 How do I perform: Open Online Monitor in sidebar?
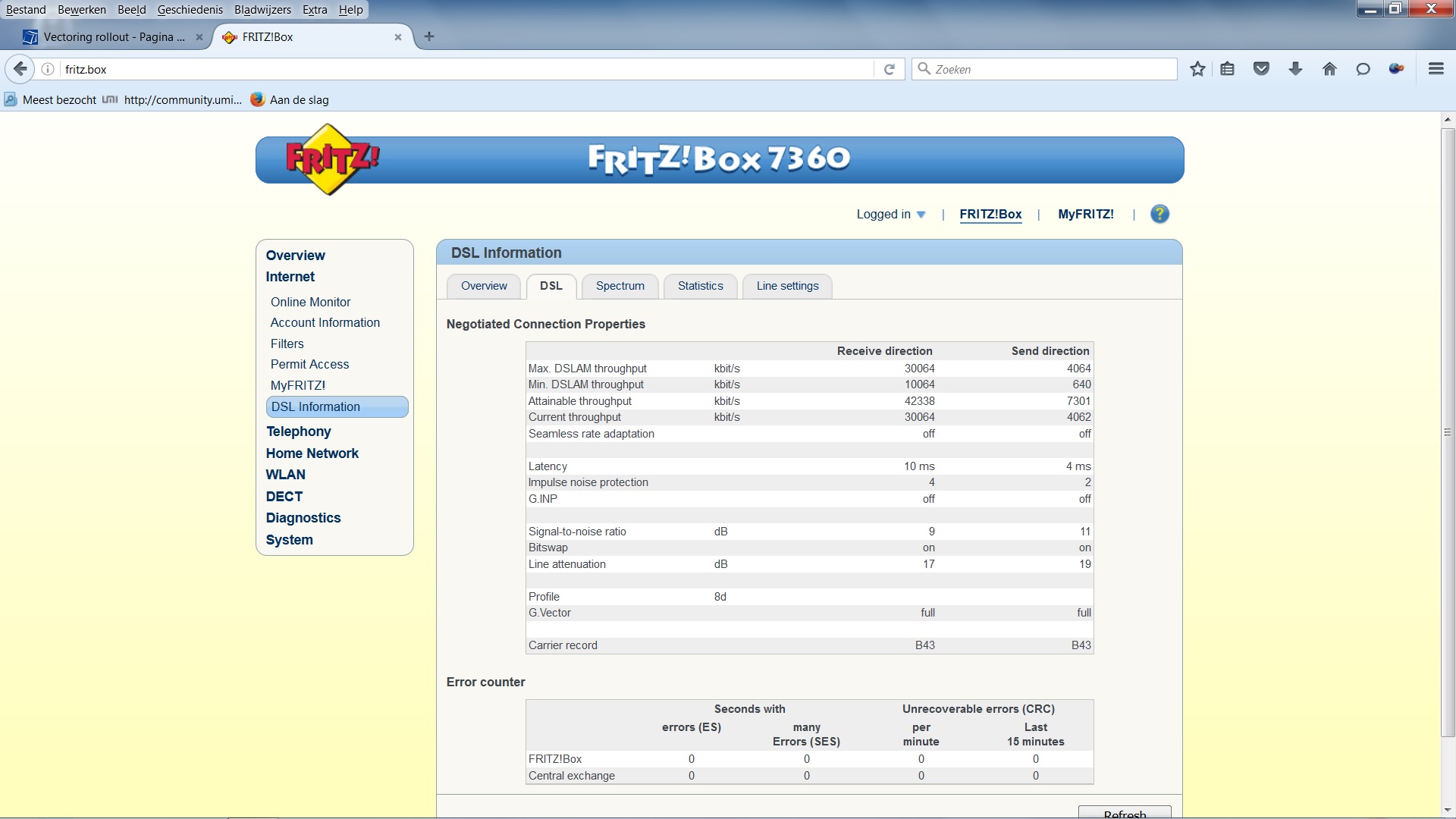click(x=310, y=302)
